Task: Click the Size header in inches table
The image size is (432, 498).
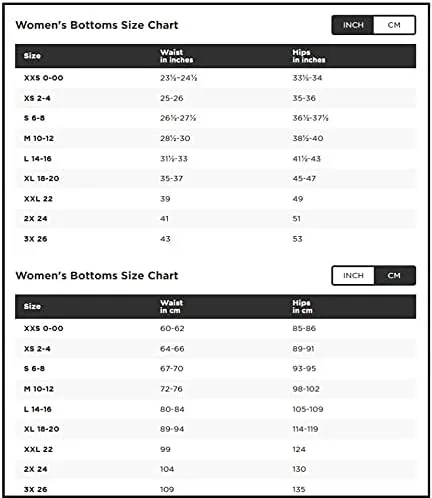Action: 32,56
